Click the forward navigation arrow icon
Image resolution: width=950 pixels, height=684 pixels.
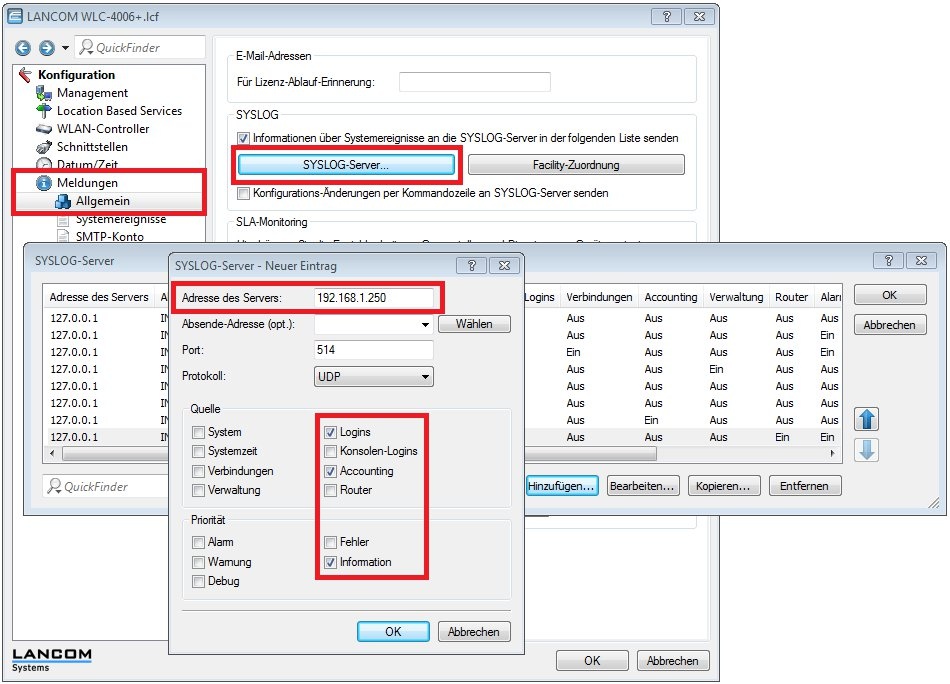(46, 48)
